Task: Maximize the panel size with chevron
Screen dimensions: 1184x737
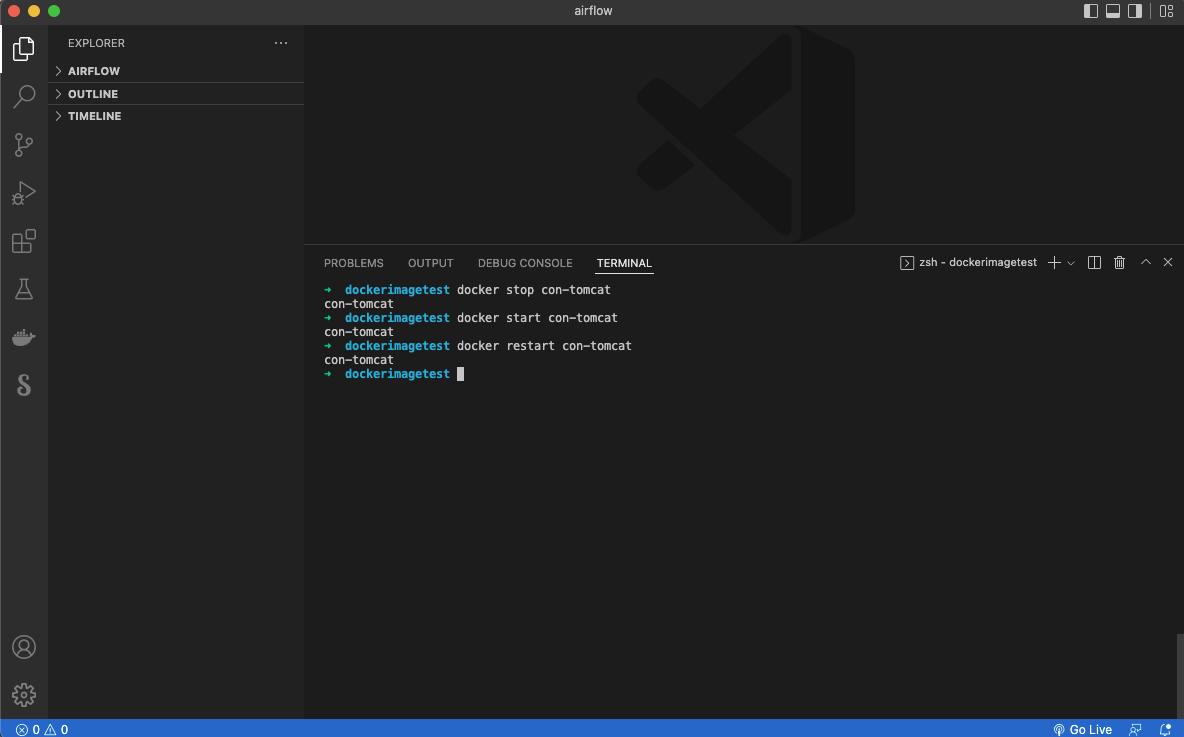Action: (1145, 262)
